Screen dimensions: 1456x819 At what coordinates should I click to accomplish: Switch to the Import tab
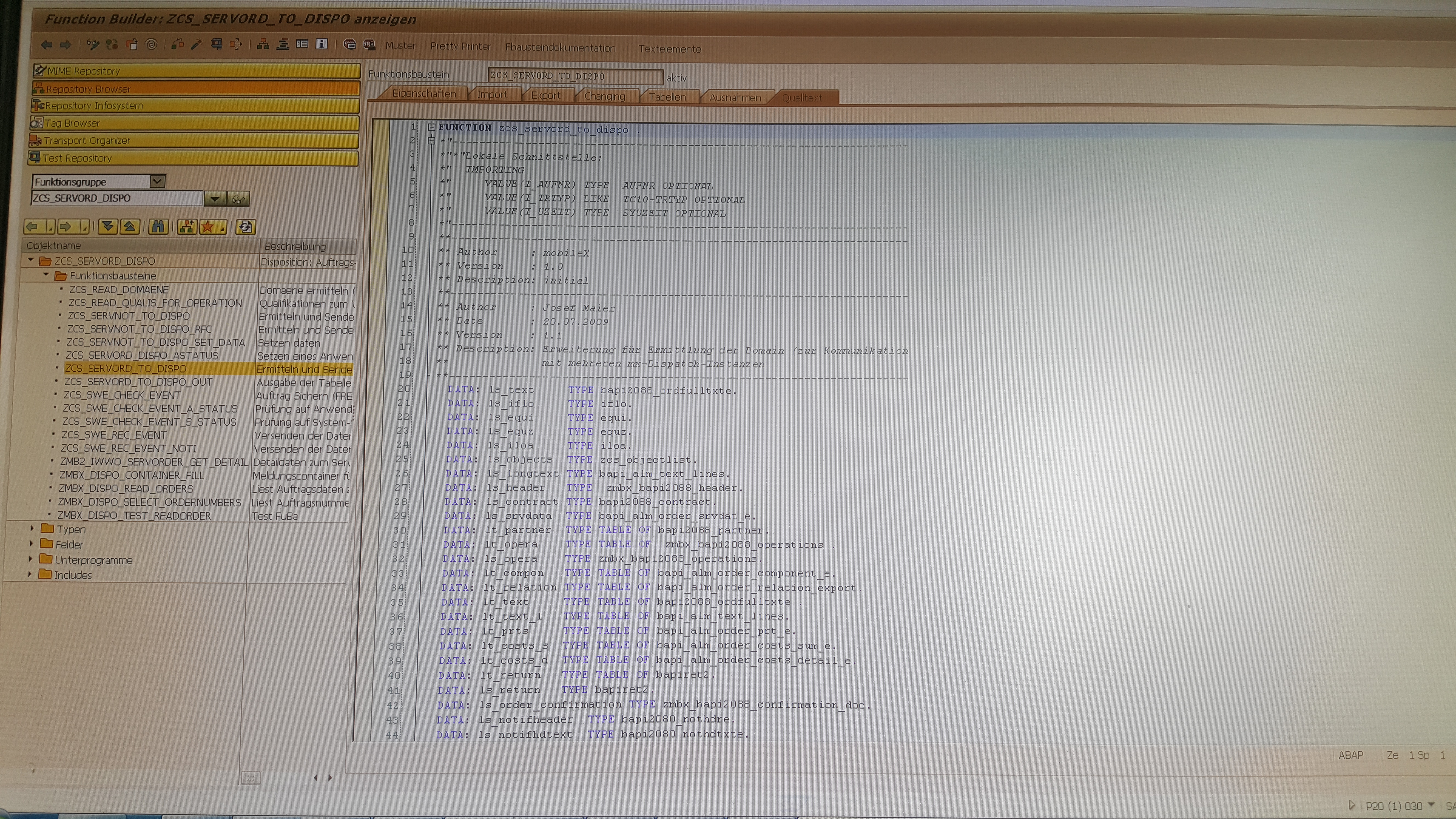pos(492,95)
